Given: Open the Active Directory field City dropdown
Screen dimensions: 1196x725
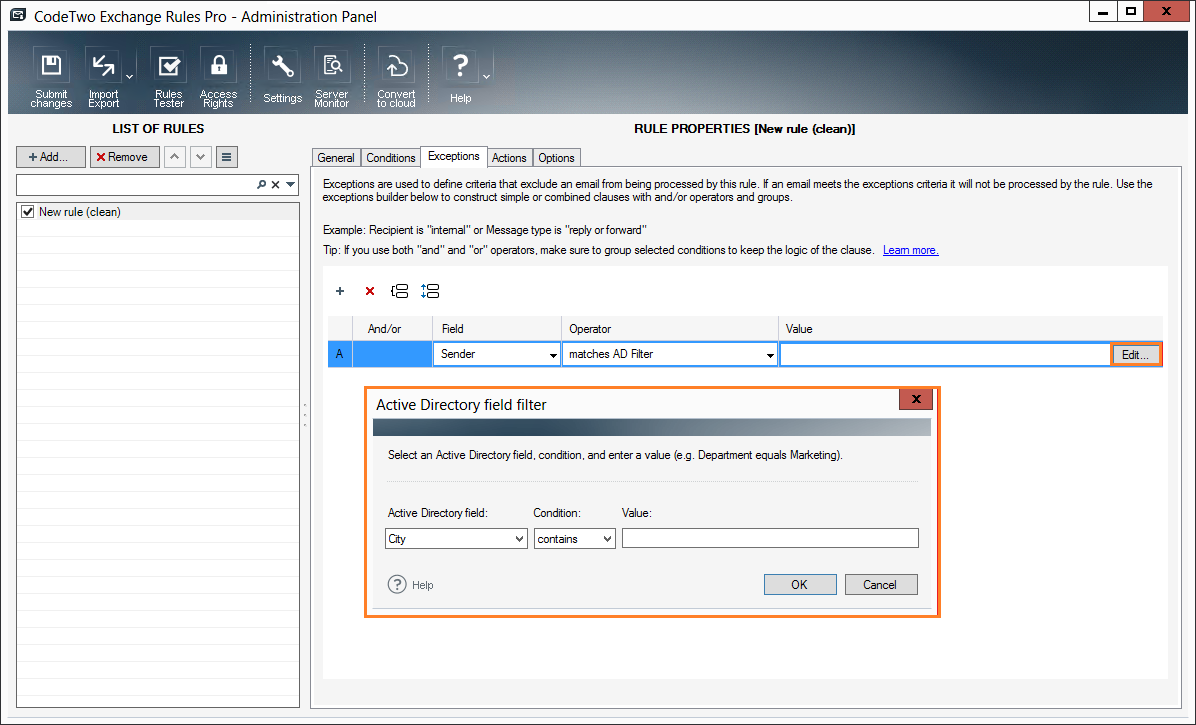Looking at the screenshot, I should point(456,539).
